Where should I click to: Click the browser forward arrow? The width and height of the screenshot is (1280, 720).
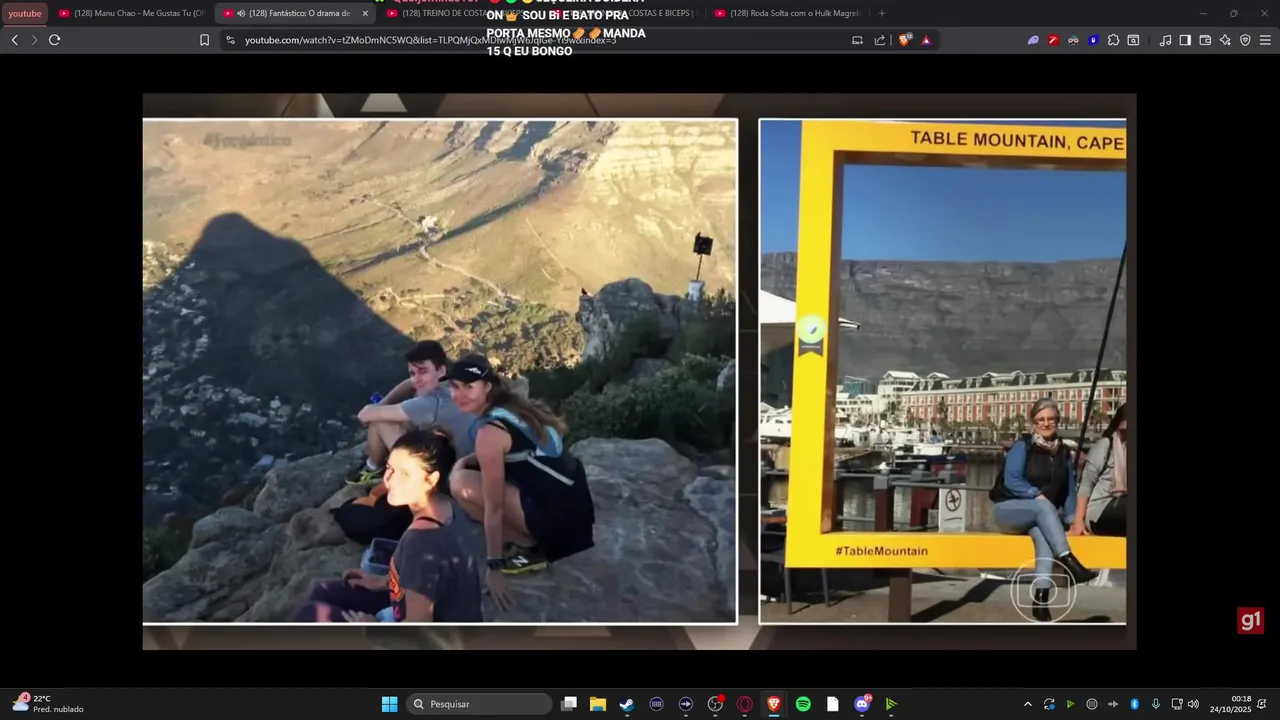[34, 40]
